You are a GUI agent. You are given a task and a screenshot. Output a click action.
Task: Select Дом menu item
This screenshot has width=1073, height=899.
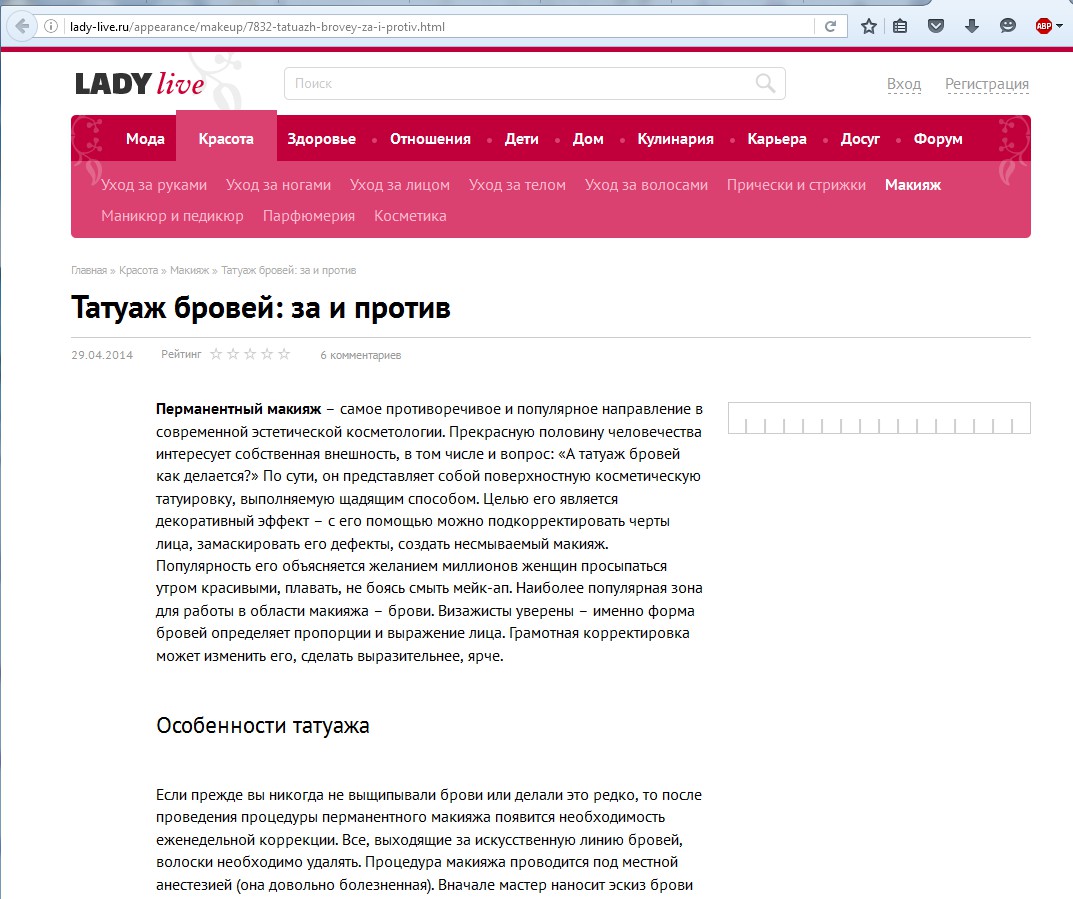coord(588,139)
